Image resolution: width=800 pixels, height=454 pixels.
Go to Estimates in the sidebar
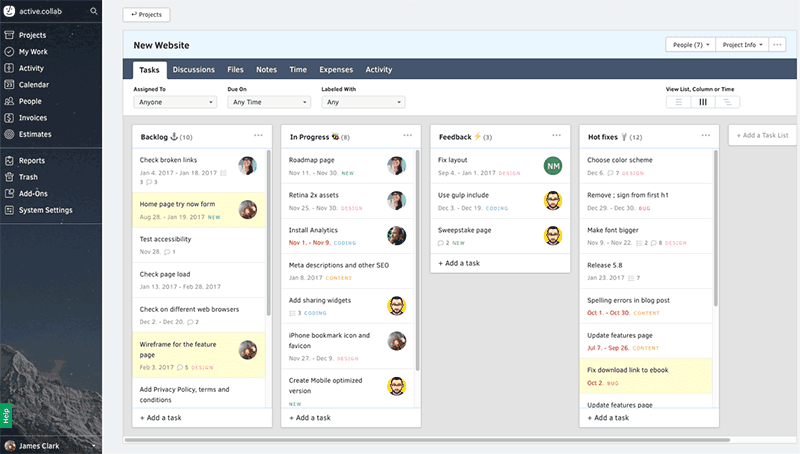pyautogui.click(x=34, y=134)
